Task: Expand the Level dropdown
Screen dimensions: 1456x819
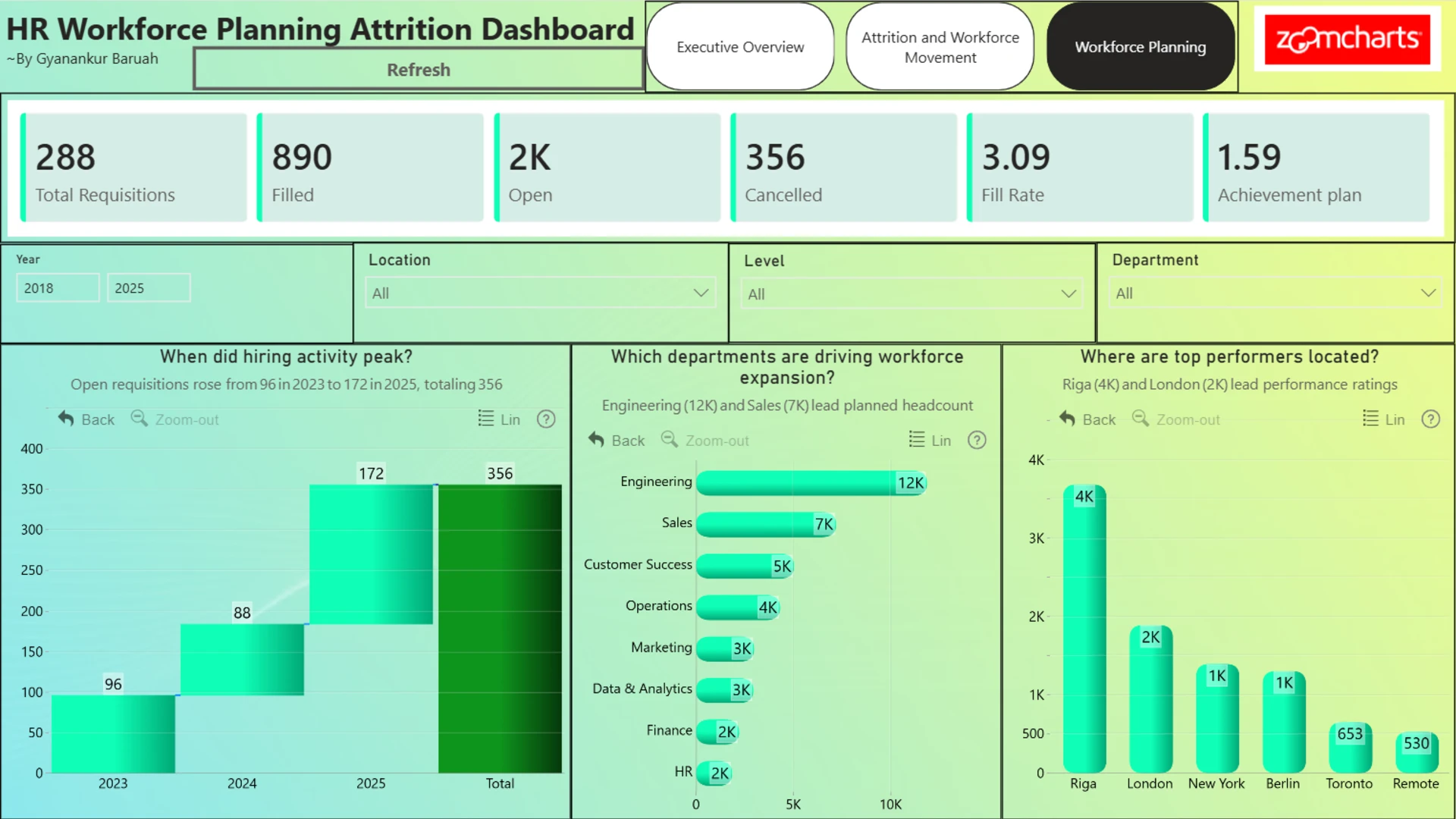Action: click(912, 293)
